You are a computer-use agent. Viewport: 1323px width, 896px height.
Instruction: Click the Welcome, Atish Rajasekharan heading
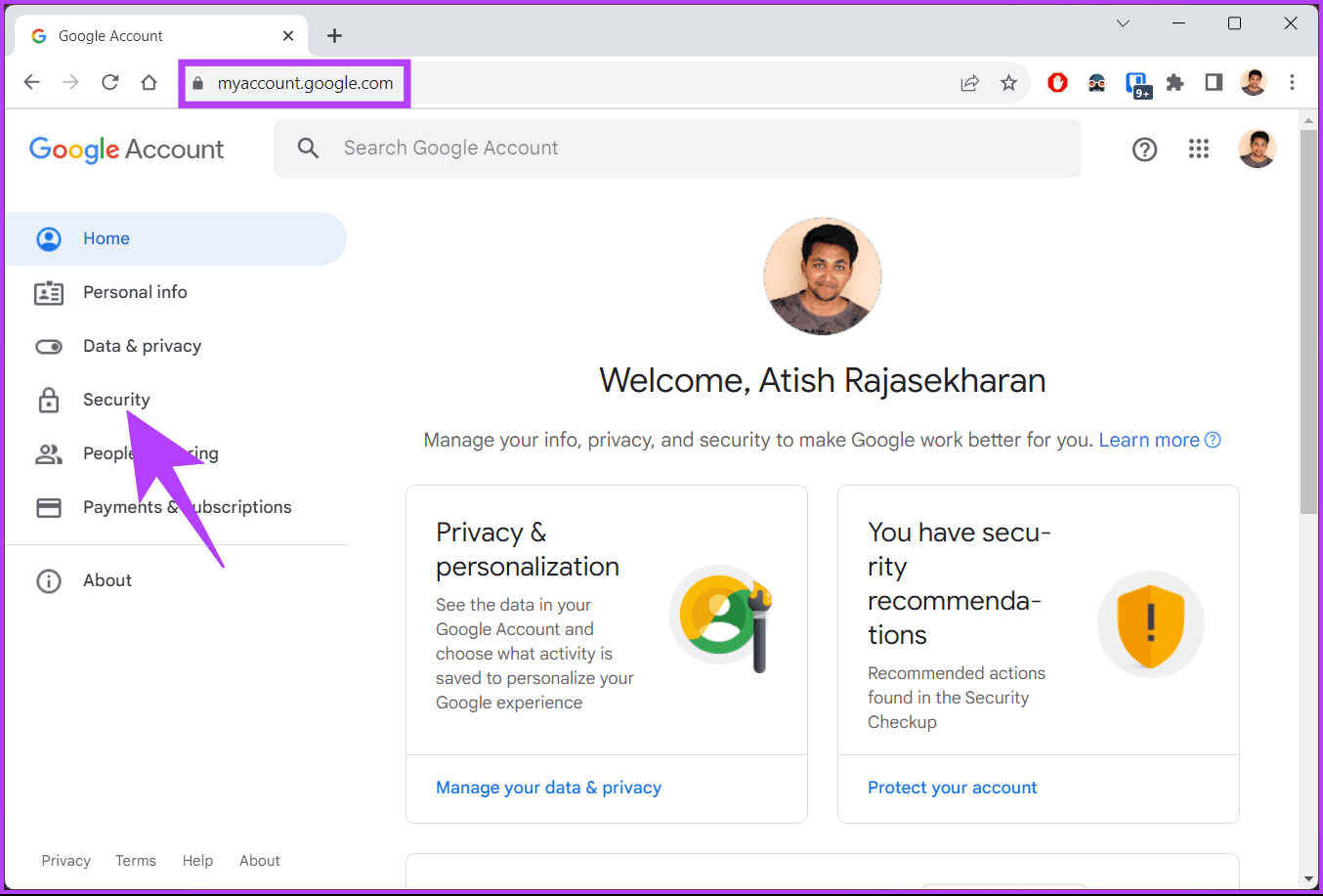[823, 380]
